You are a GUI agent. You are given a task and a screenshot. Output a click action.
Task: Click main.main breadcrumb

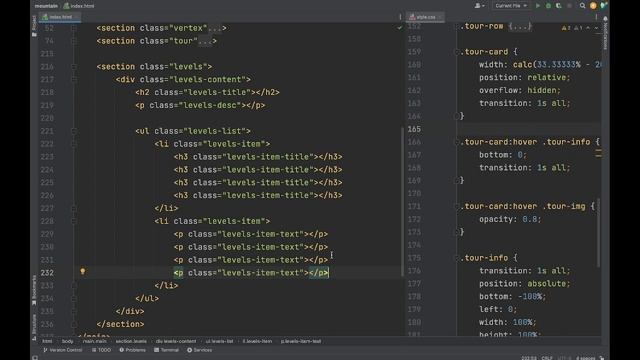click(x=94, y=341)
